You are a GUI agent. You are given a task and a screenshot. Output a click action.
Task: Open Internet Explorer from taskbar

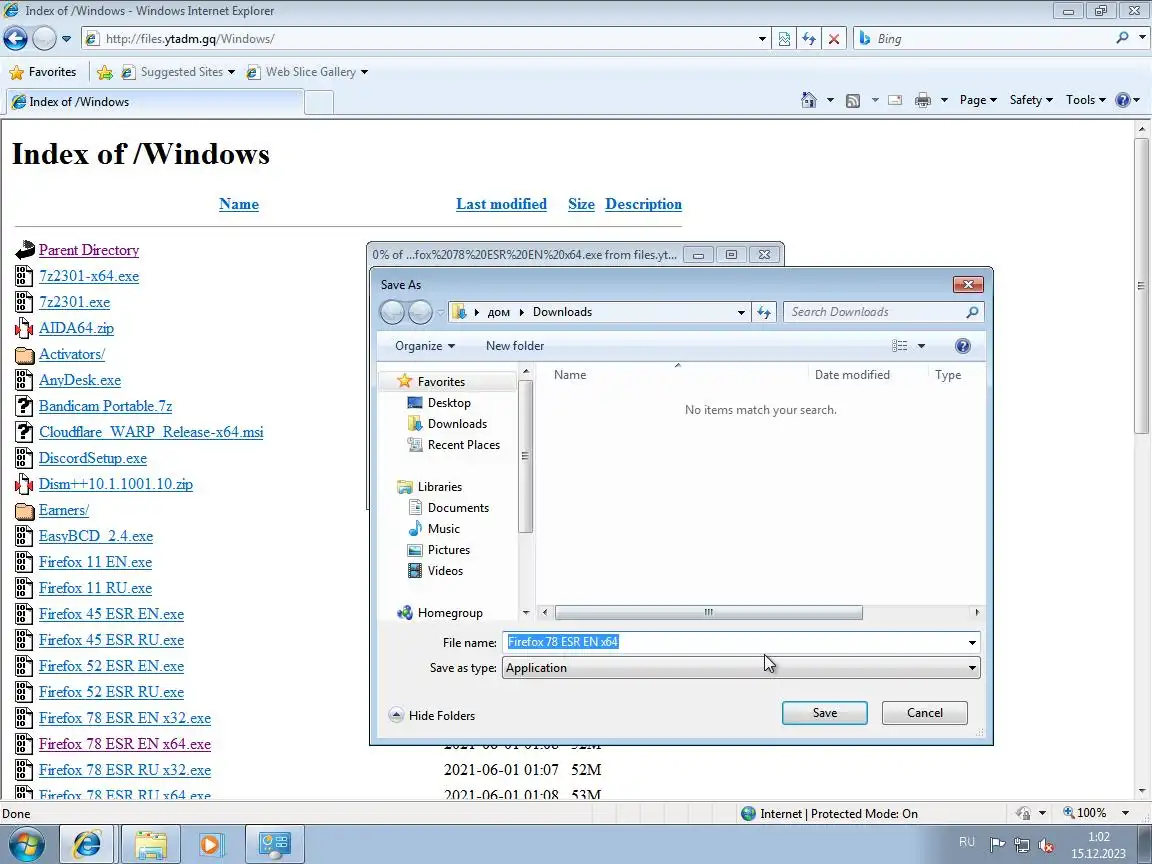[x=87, y=845]
